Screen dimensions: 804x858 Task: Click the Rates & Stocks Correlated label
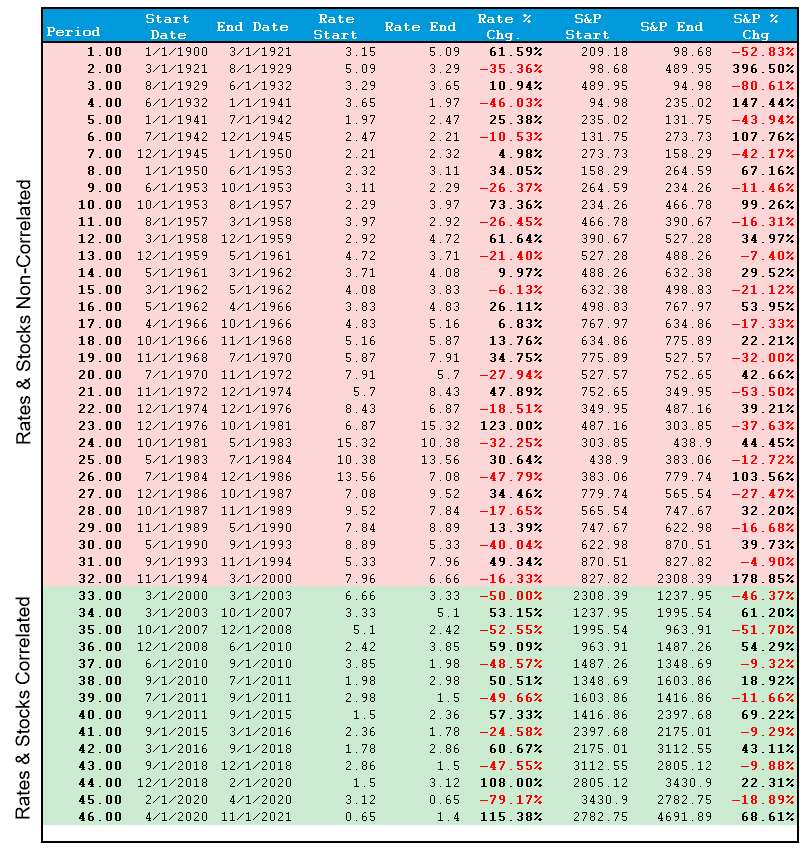23,708
